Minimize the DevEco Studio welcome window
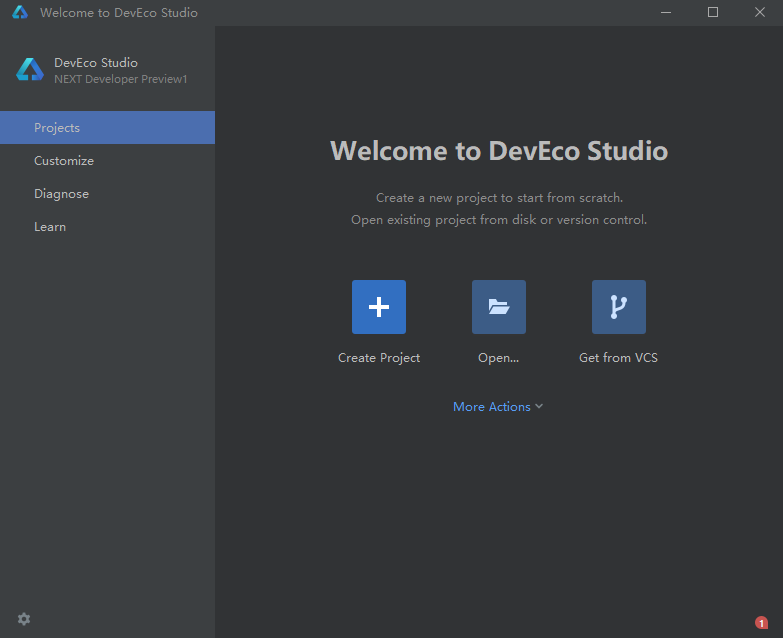Viewport: 783px width, 638px height. tap(667, 13)
